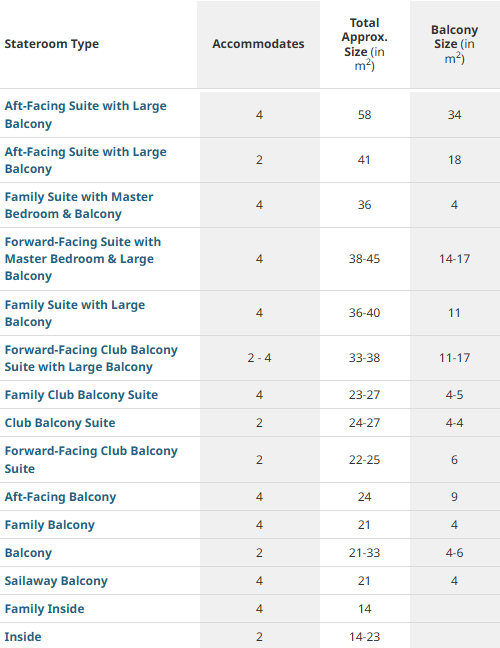Open Forward-Facing Club Balcony Suite with Large Balcony

(x=91, y=358)
